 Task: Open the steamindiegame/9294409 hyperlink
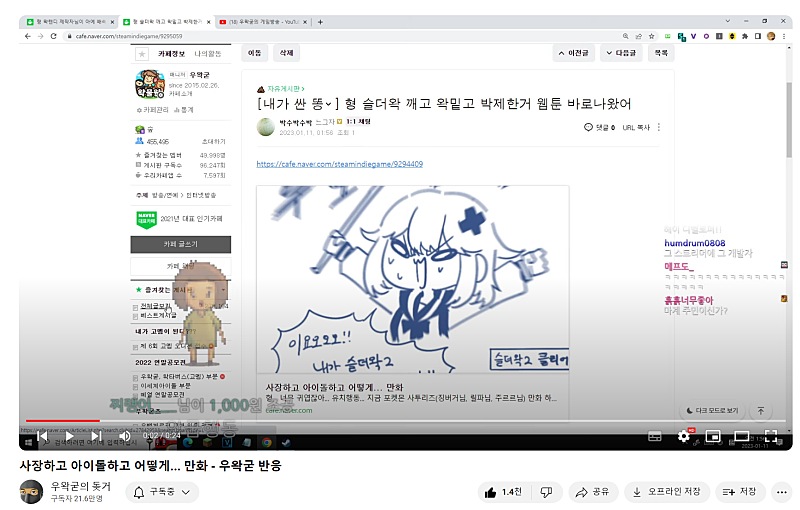tap(339, 164)
